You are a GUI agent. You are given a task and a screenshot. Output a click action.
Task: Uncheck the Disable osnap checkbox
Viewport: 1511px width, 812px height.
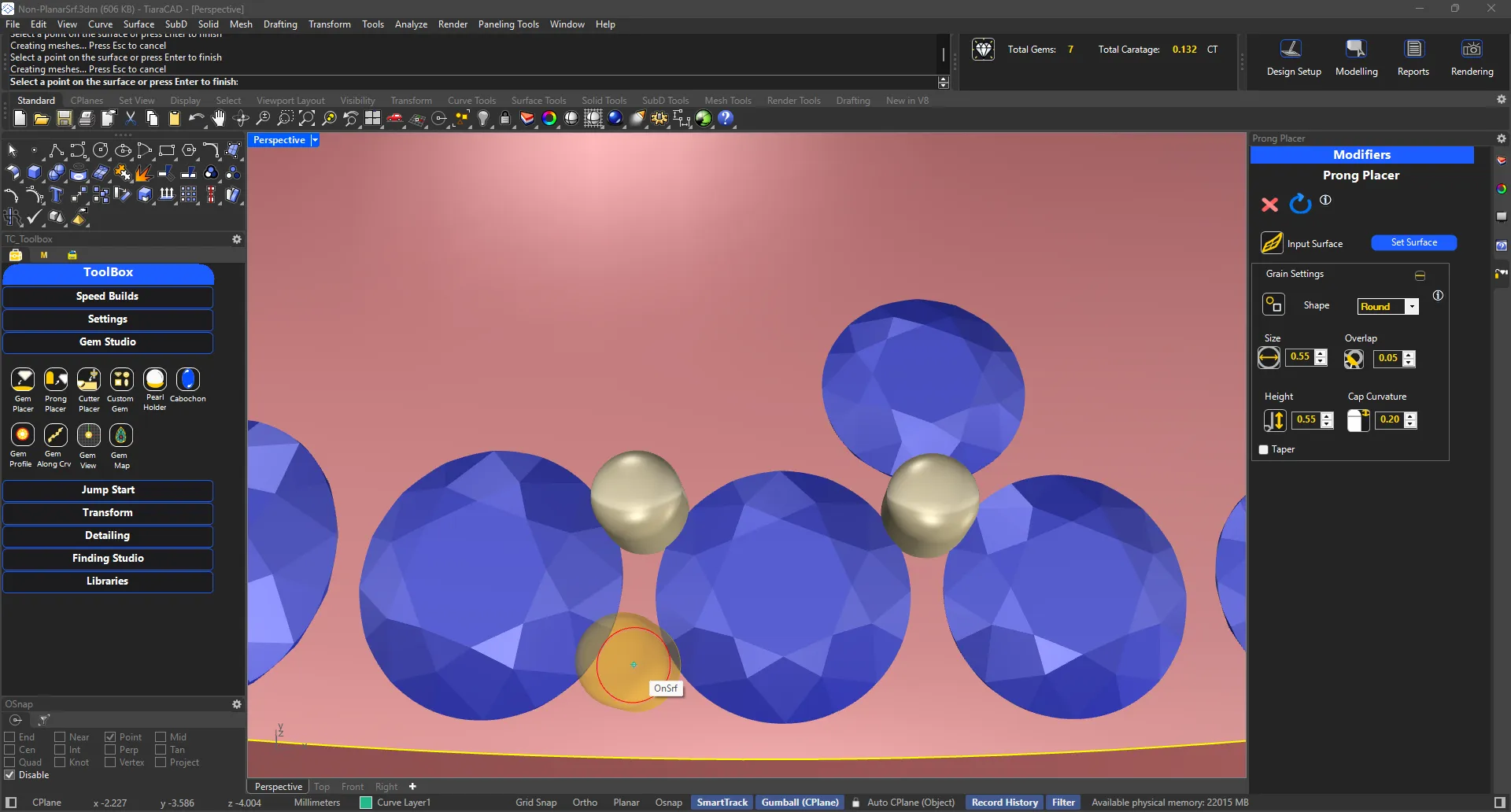(x=10, y=775)
